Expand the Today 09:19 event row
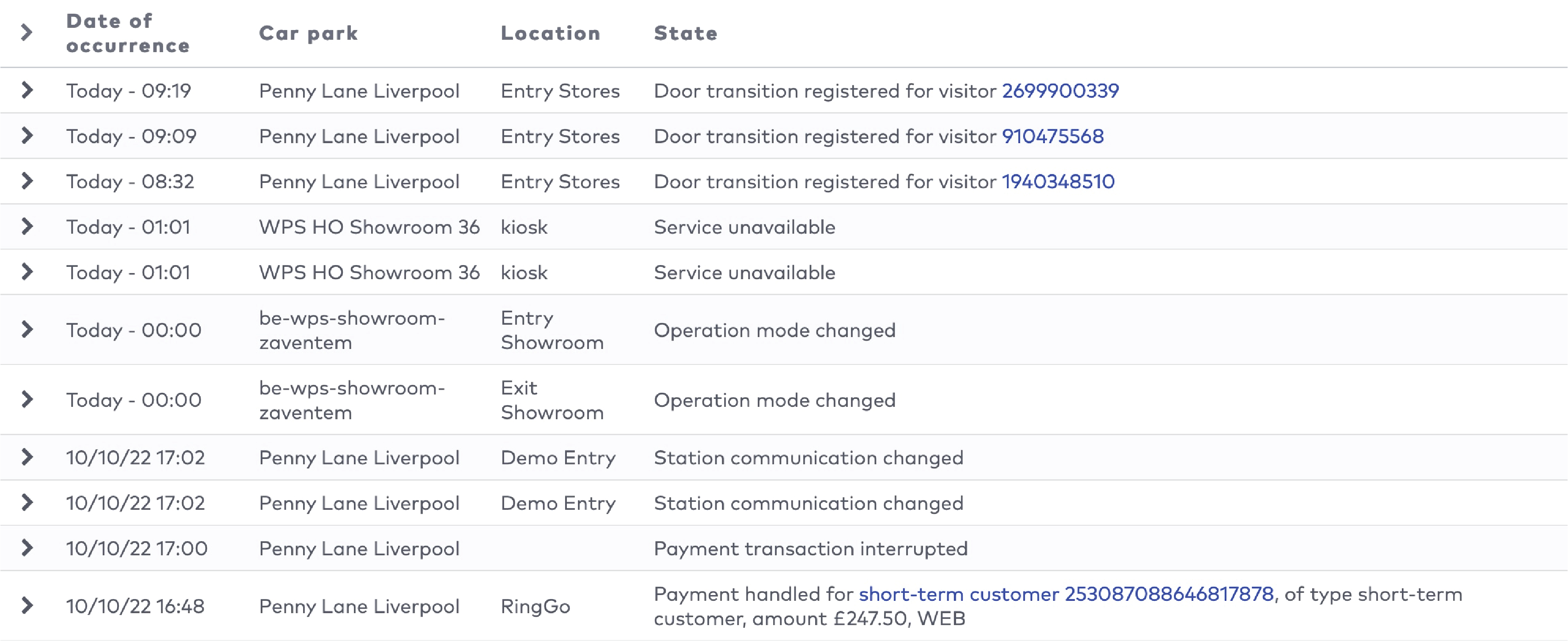This screenshot has width=1568, height=641. (27, 90)
